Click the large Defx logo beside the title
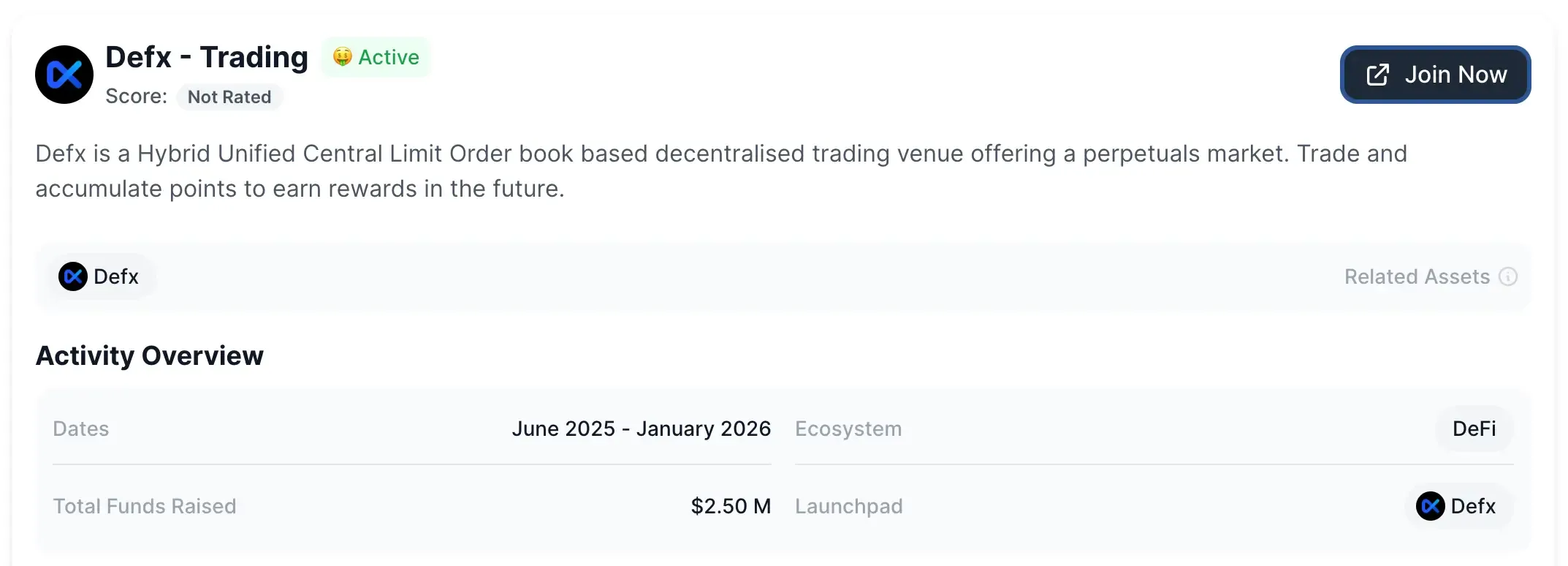1568x566 pixels. coord(64,75)
